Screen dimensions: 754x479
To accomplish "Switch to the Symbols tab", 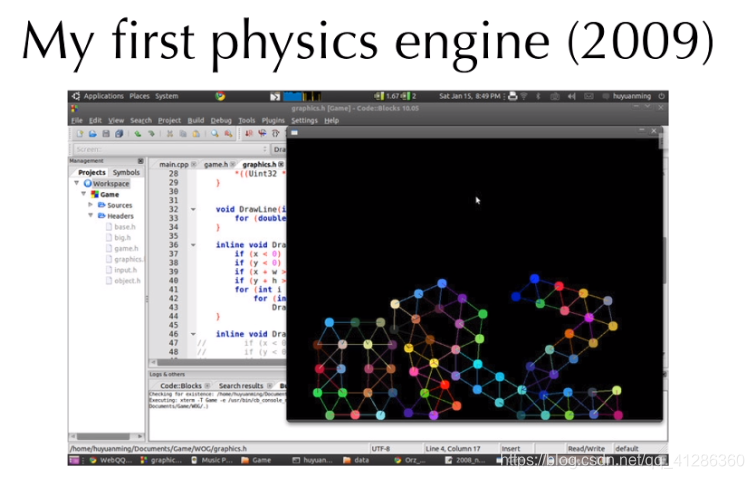I will point(126,172).
